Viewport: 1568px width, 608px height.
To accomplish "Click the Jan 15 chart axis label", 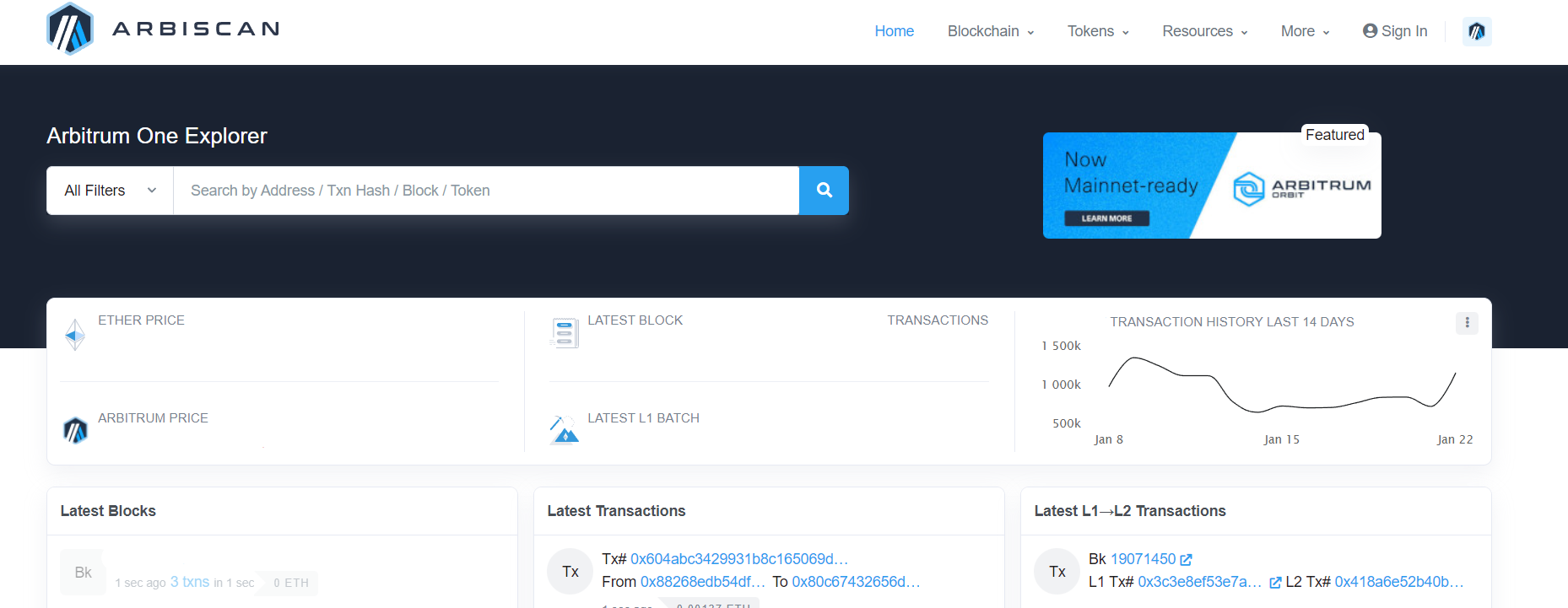I will (1281, 439).
